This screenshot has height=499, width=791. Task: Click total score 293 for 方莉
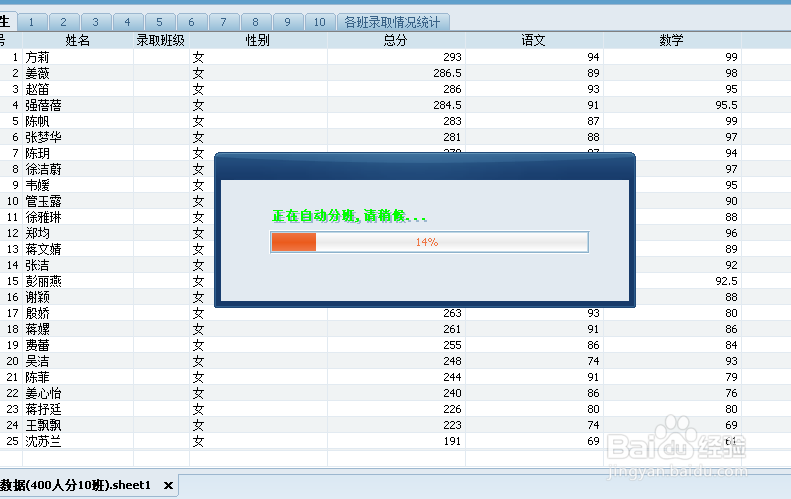point(452,58)
